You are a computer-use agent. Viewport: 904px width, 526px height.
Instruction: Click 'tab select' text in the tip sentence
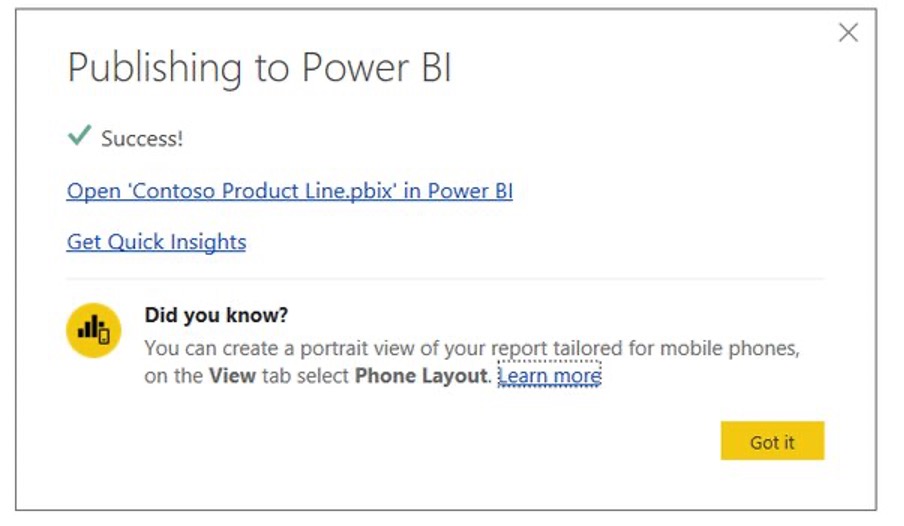pos(306,375)
